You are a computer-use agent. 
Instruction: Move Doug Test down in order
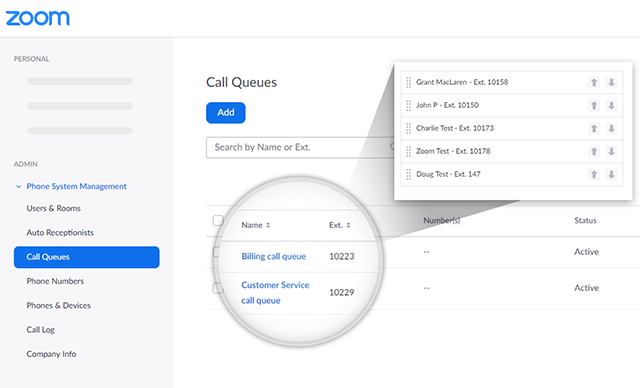(611, 175)
